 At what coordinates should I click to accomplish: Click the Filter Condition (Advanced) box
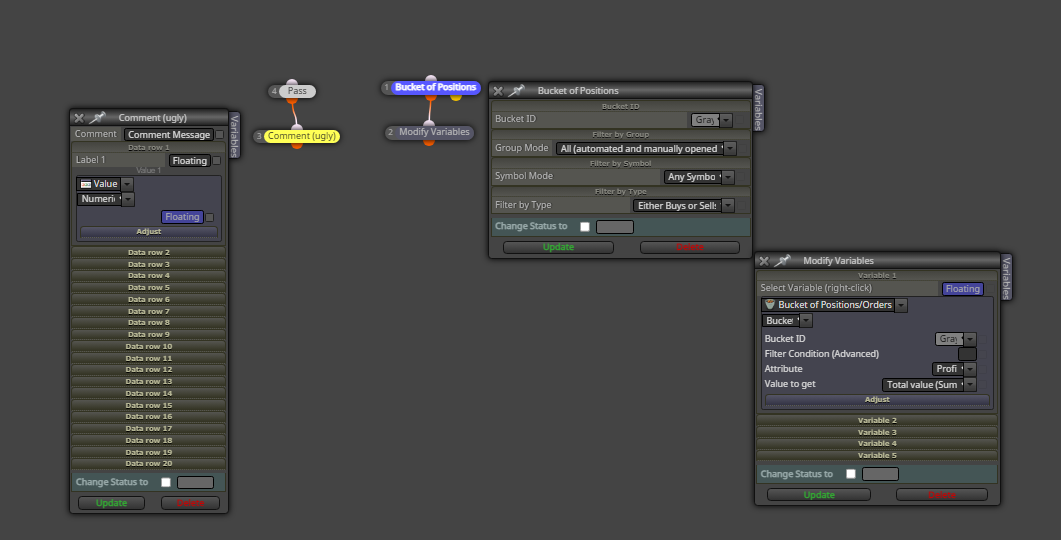click(x=968, y=354)
